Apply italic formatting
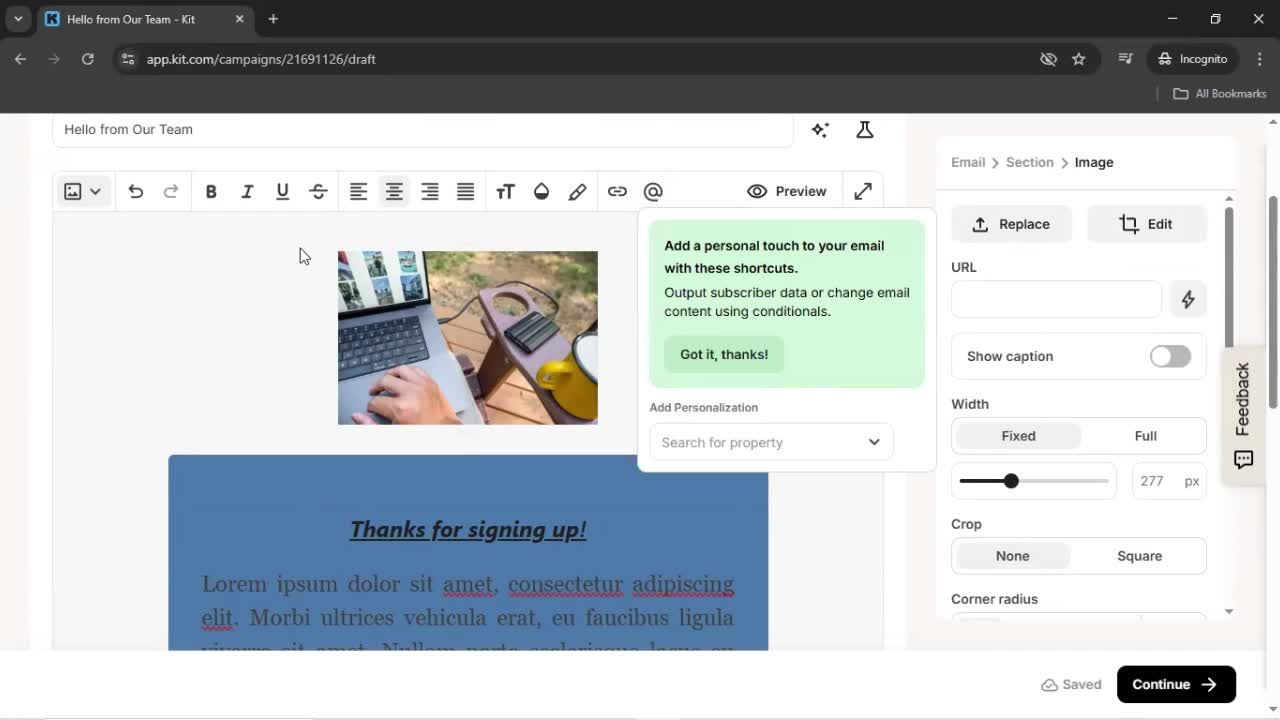This screenshot has width=1280, height=720. click(x=247, y=191)
